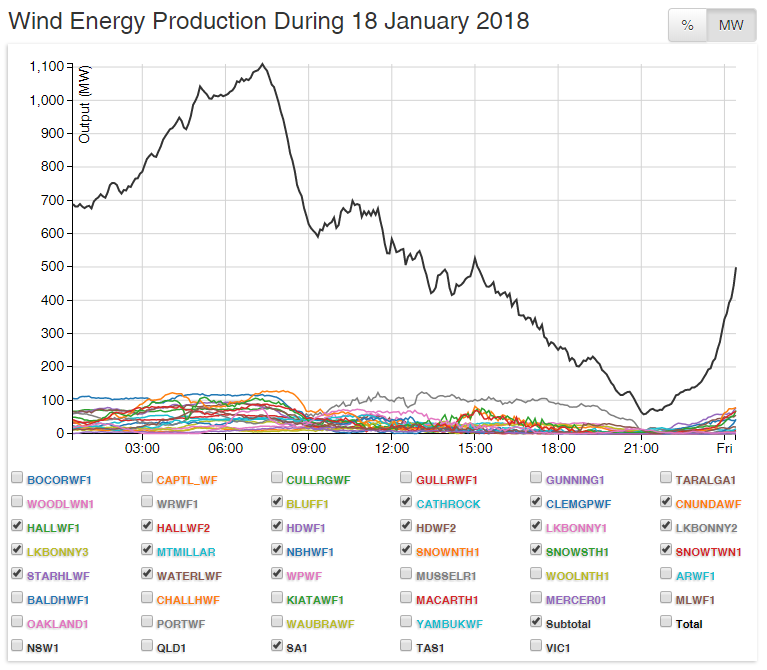Switch chart units to percent

coord(687,26)
